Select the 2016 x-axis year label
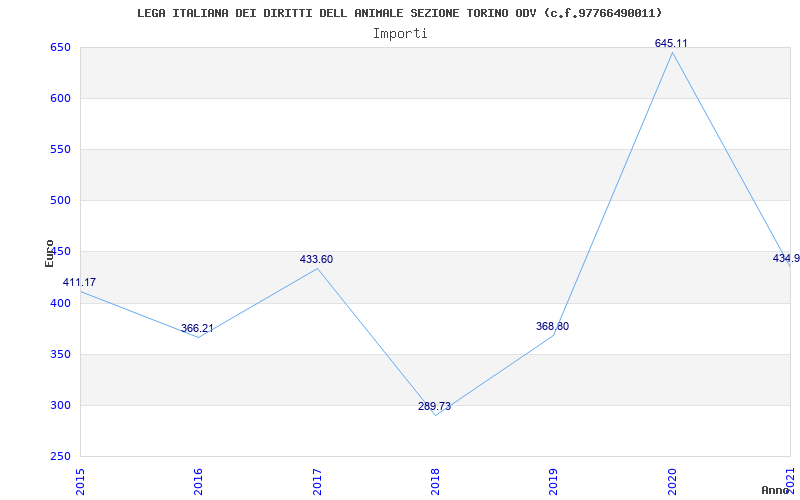The image size is (800, 500). pos(198,481)
